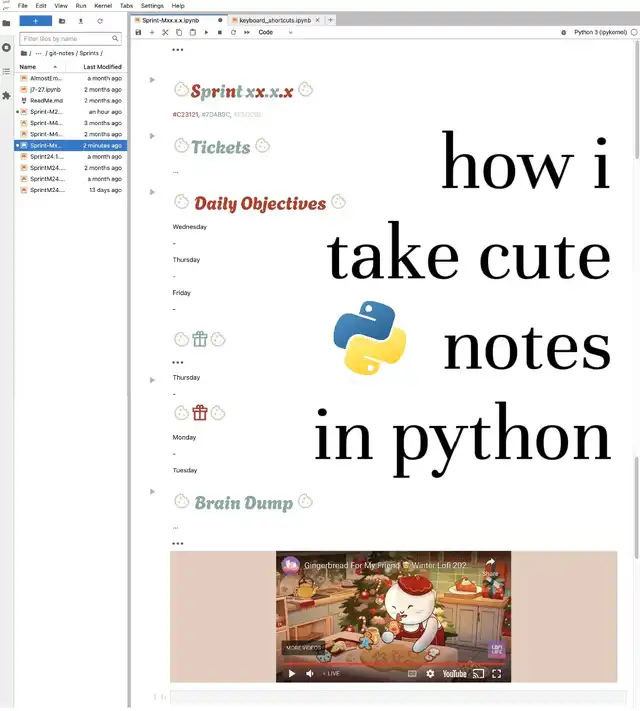Open YouTube video settings gear
The image size is (640, 711).
click(x=430, y=673)
